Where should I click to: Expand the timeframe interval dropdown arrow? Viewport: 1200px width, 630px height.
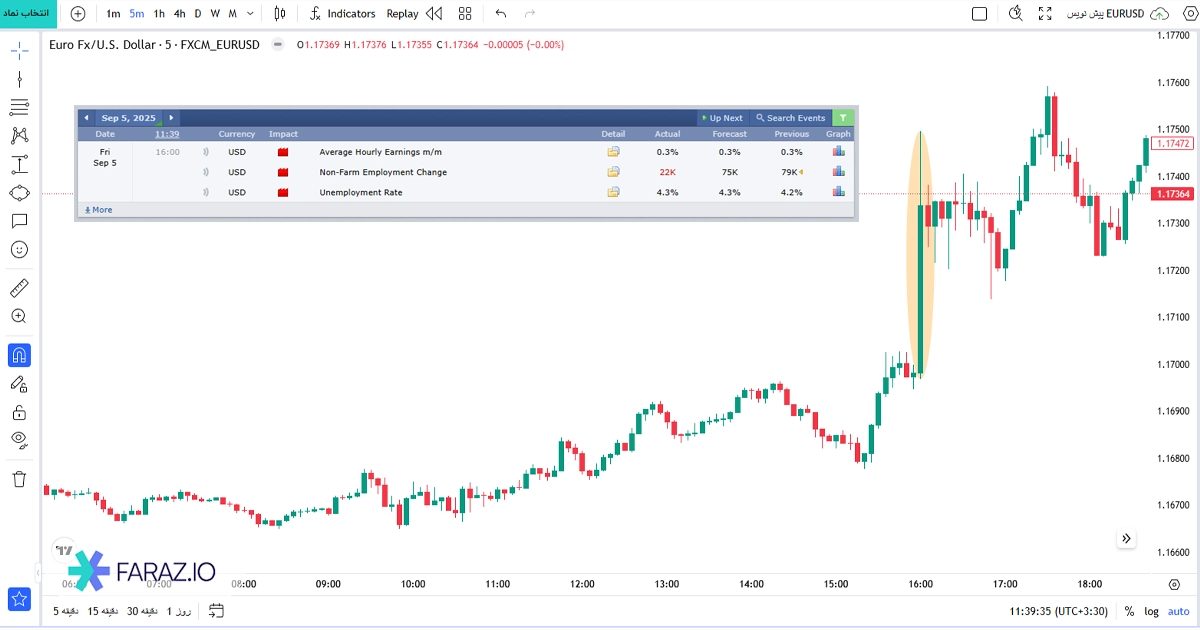[x=250, y=14]
